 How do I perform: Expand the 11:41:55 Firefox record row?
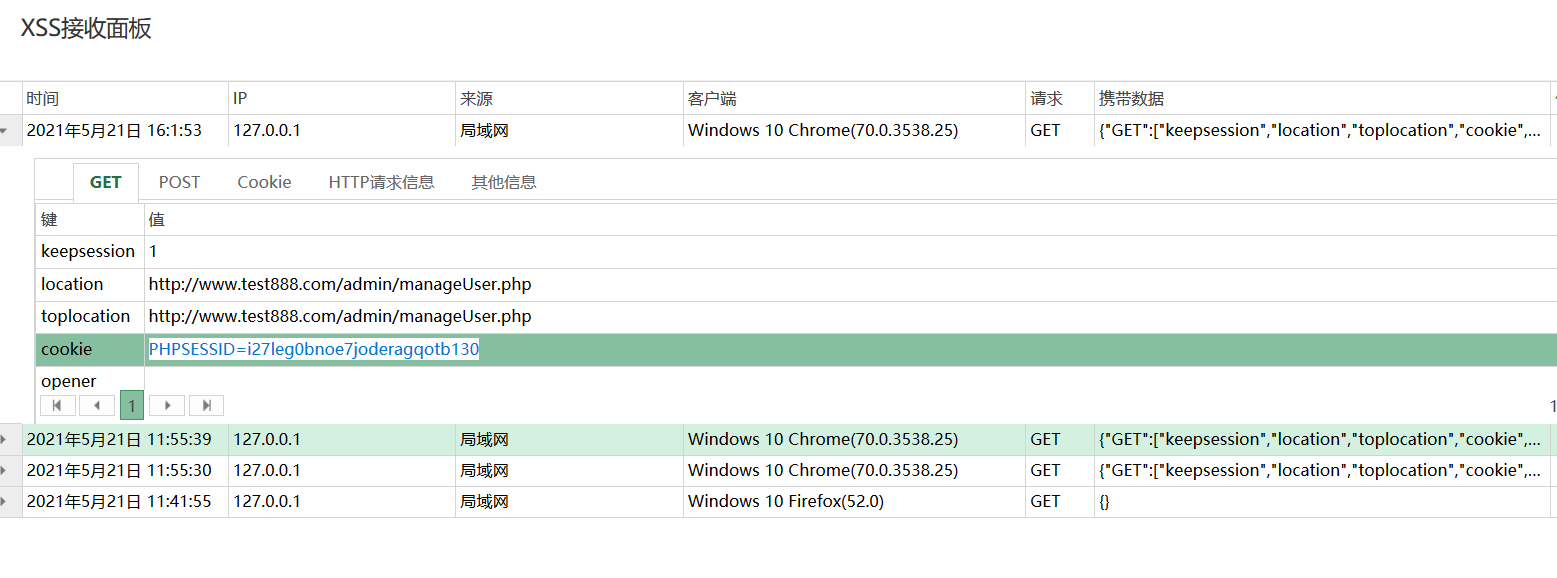pos(5,502)
